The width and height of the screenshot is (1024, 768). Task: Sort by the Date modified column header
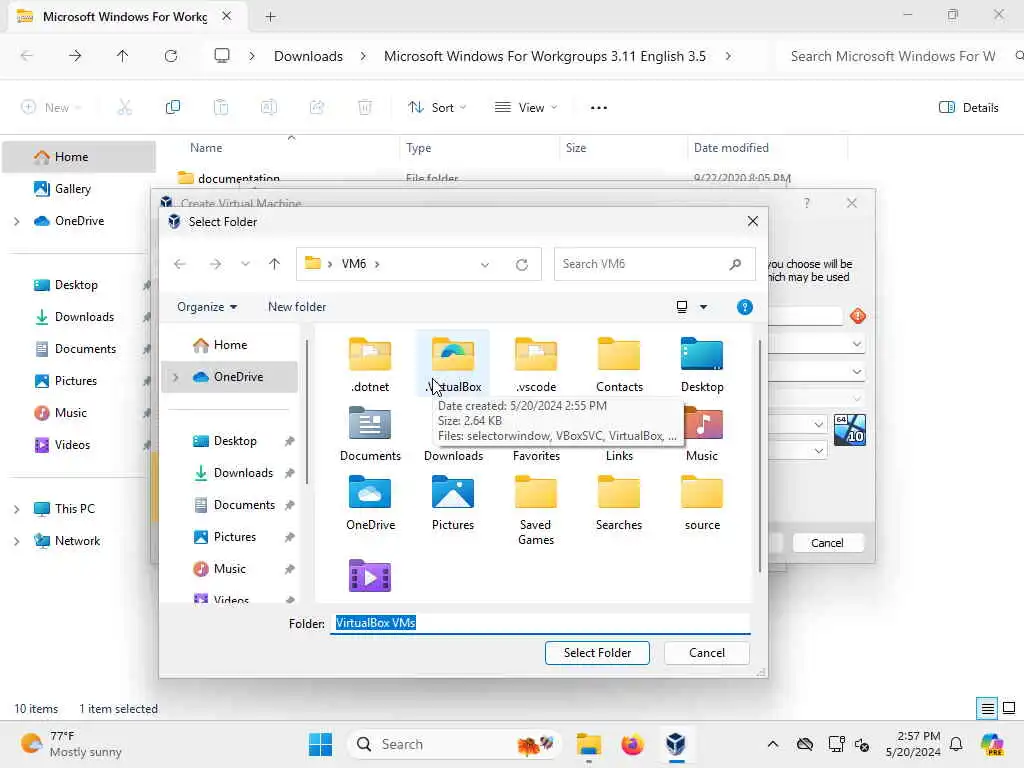731,148
